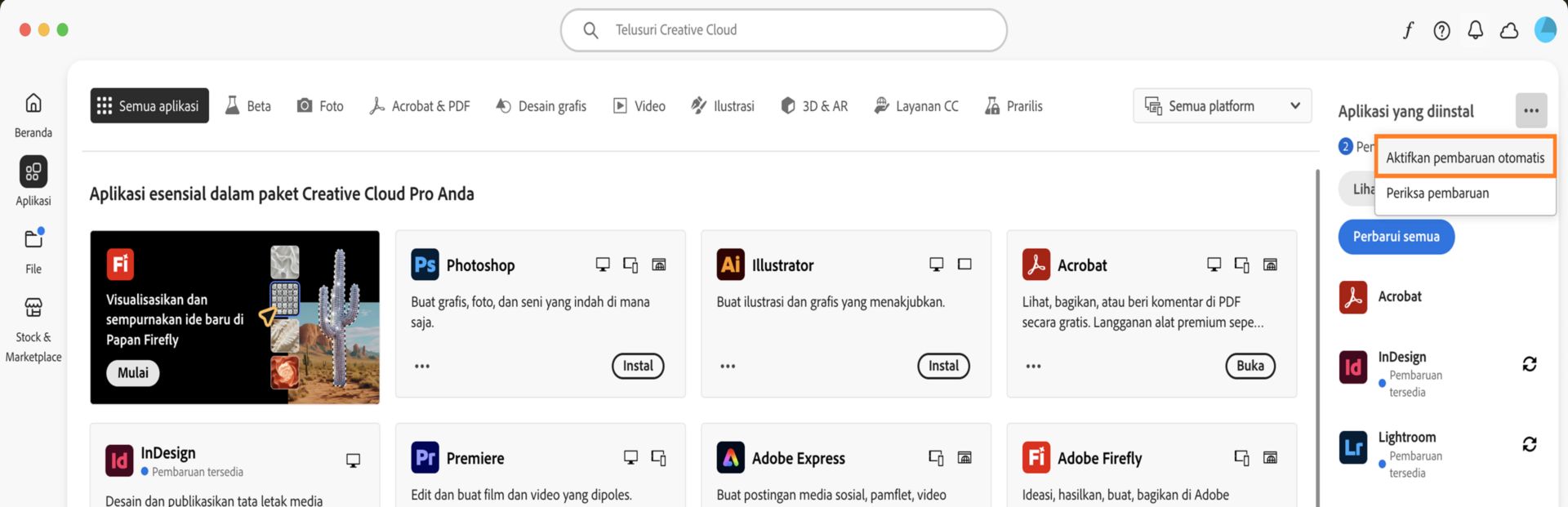
Task: Switch to the Foto tab
Action: click(x=320, y=106)
